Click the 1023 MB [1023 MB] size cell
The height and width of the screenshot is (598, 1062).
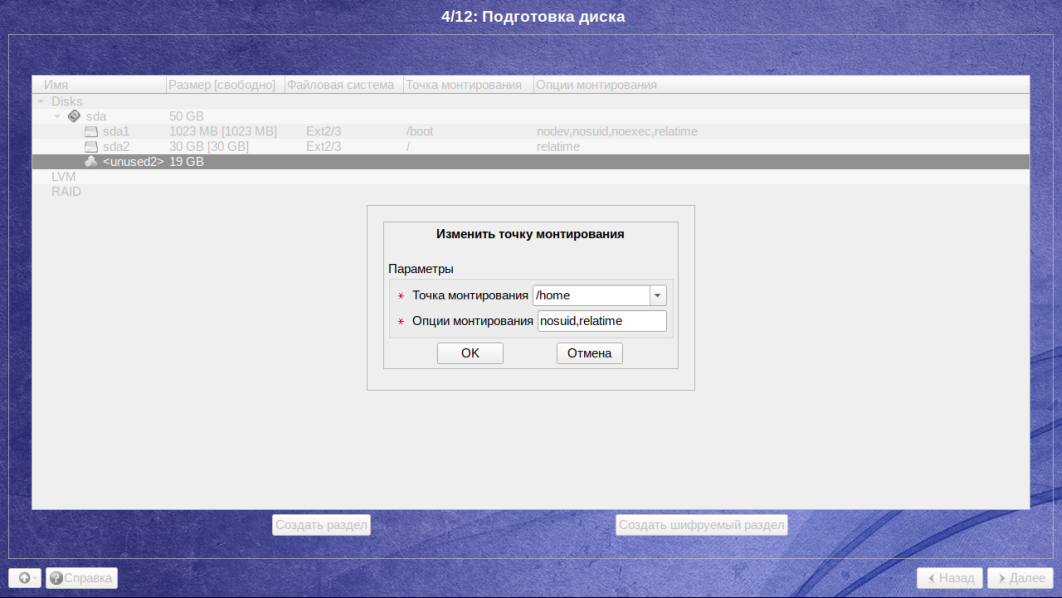pos(224,131)
